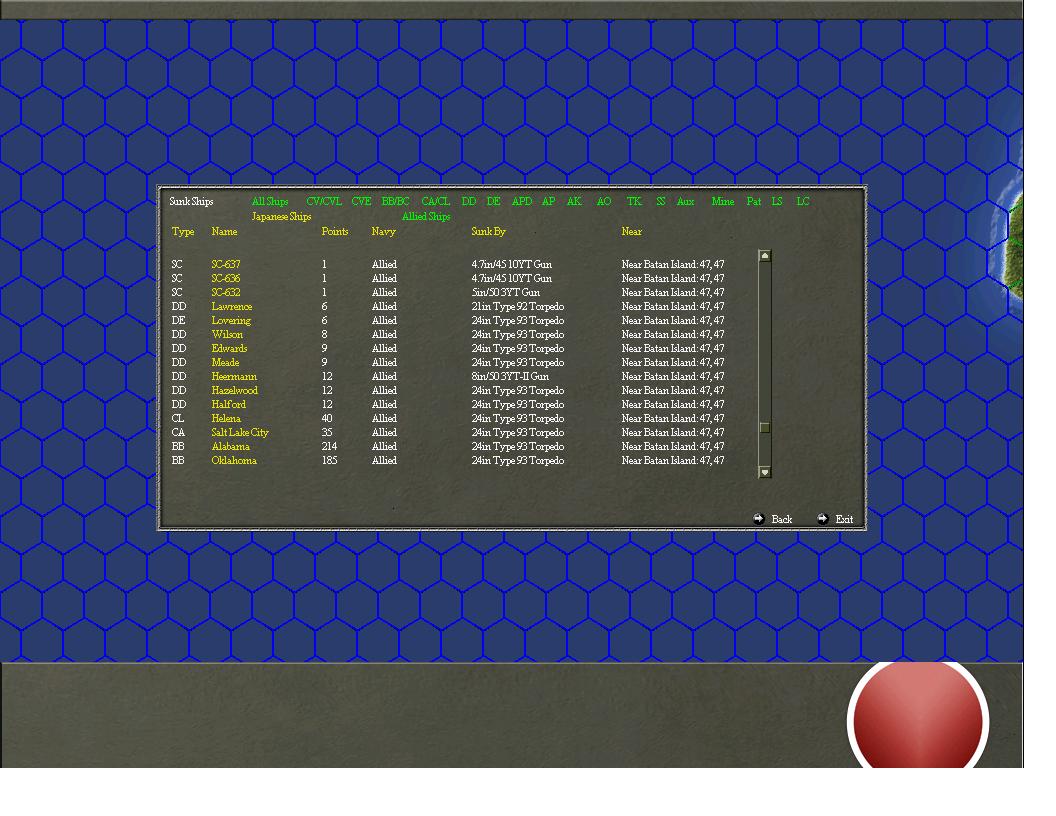Select ship SC-636
The width and height of the screenshot is (1056, 816).
tap(226, 279)
